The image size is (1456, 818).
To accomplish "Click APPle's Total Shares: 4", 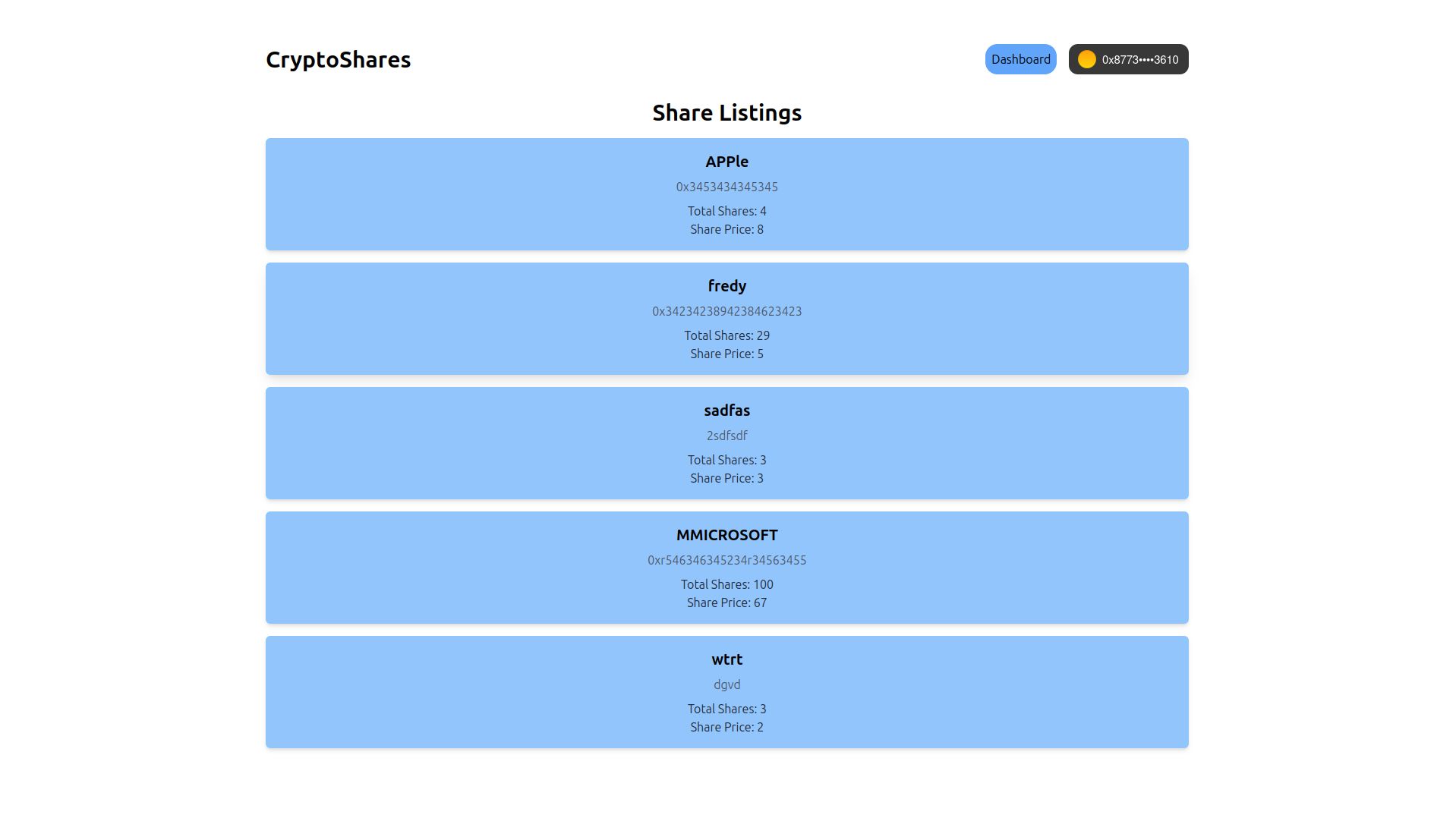I will pos(726,211).
